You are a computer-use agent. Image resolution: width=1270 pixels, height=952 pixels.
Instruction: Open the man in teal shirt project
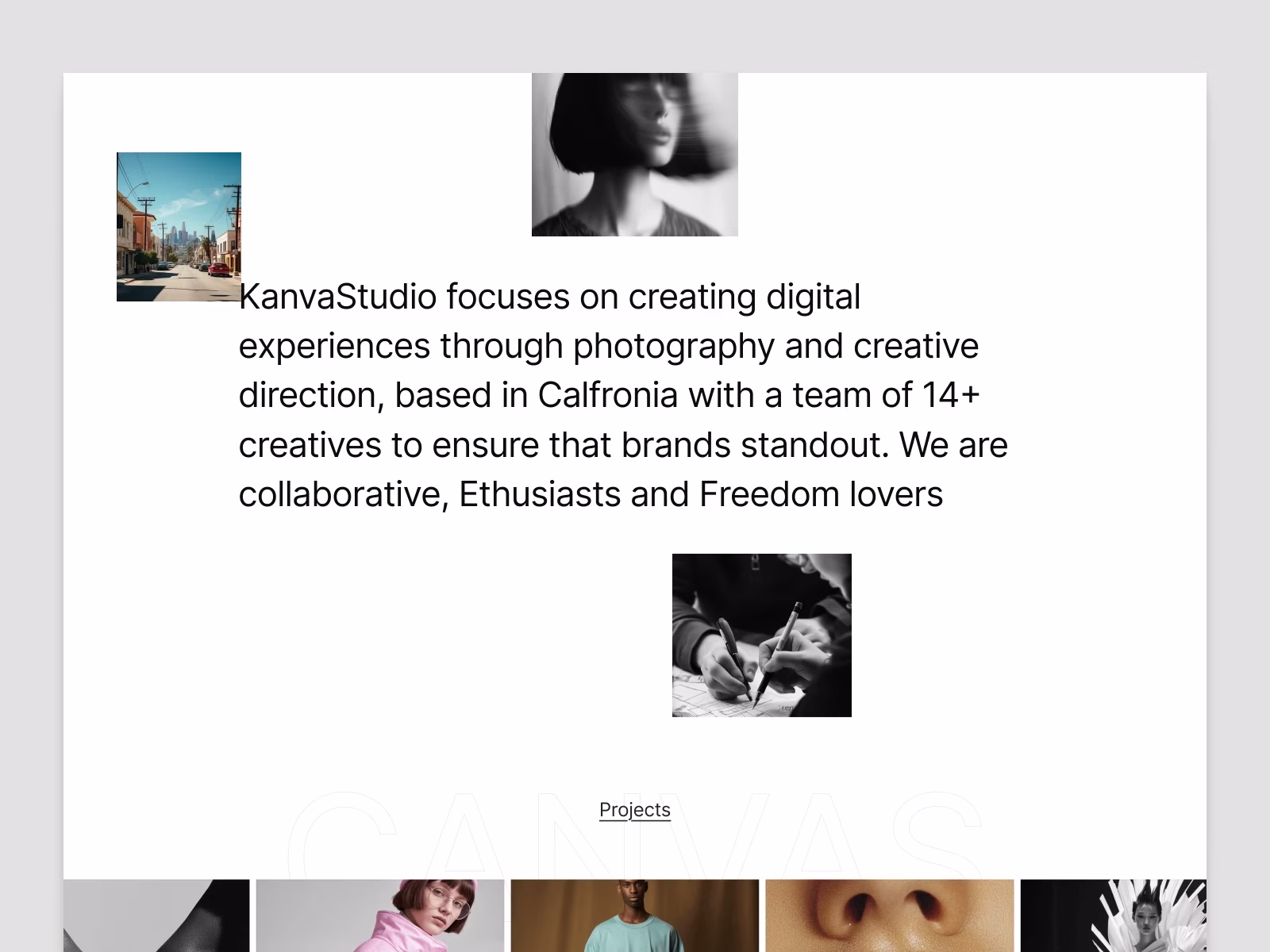(x=635, y=916)
